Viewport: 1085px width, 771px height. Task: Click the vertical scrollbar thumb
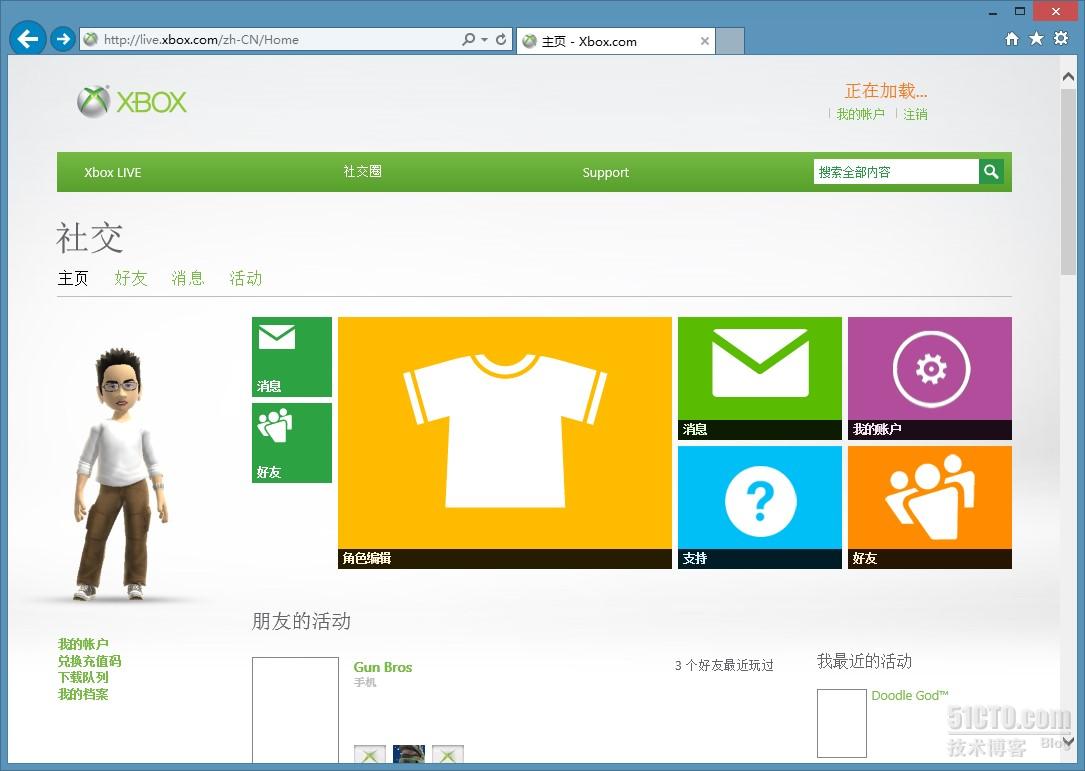(x=1068, y=182)
